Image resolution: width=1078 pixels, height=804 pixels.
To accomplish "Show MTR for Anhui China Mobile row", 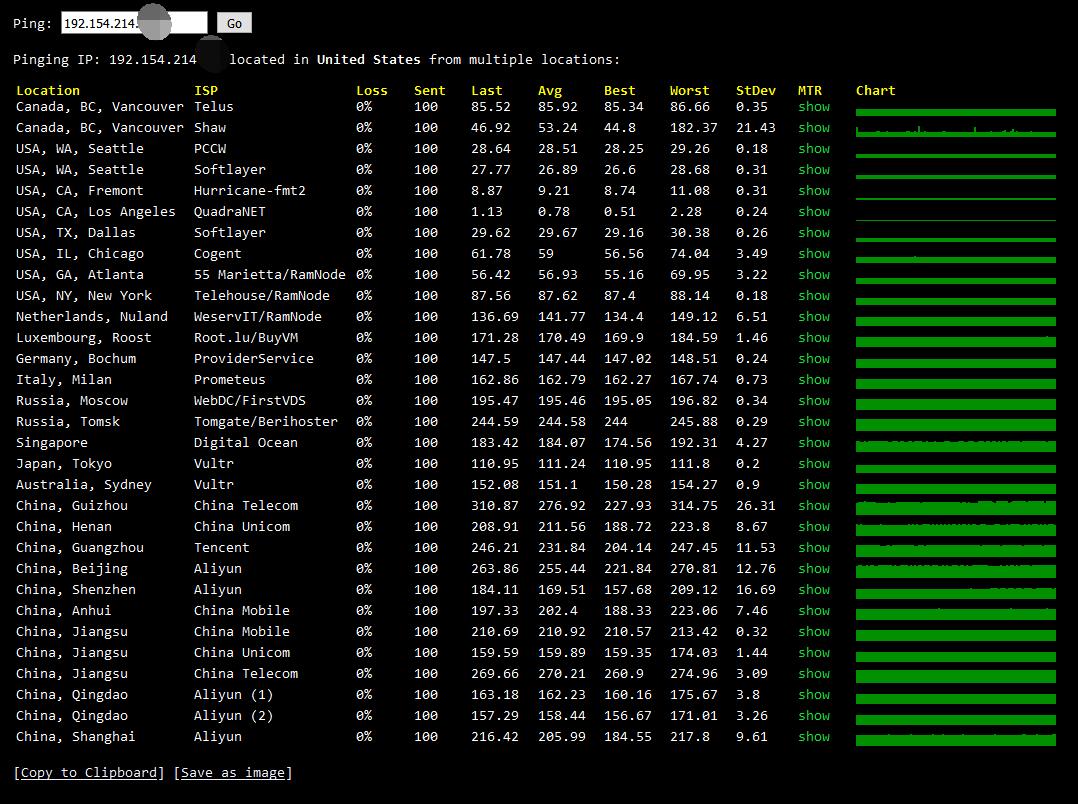I will 814,611.
